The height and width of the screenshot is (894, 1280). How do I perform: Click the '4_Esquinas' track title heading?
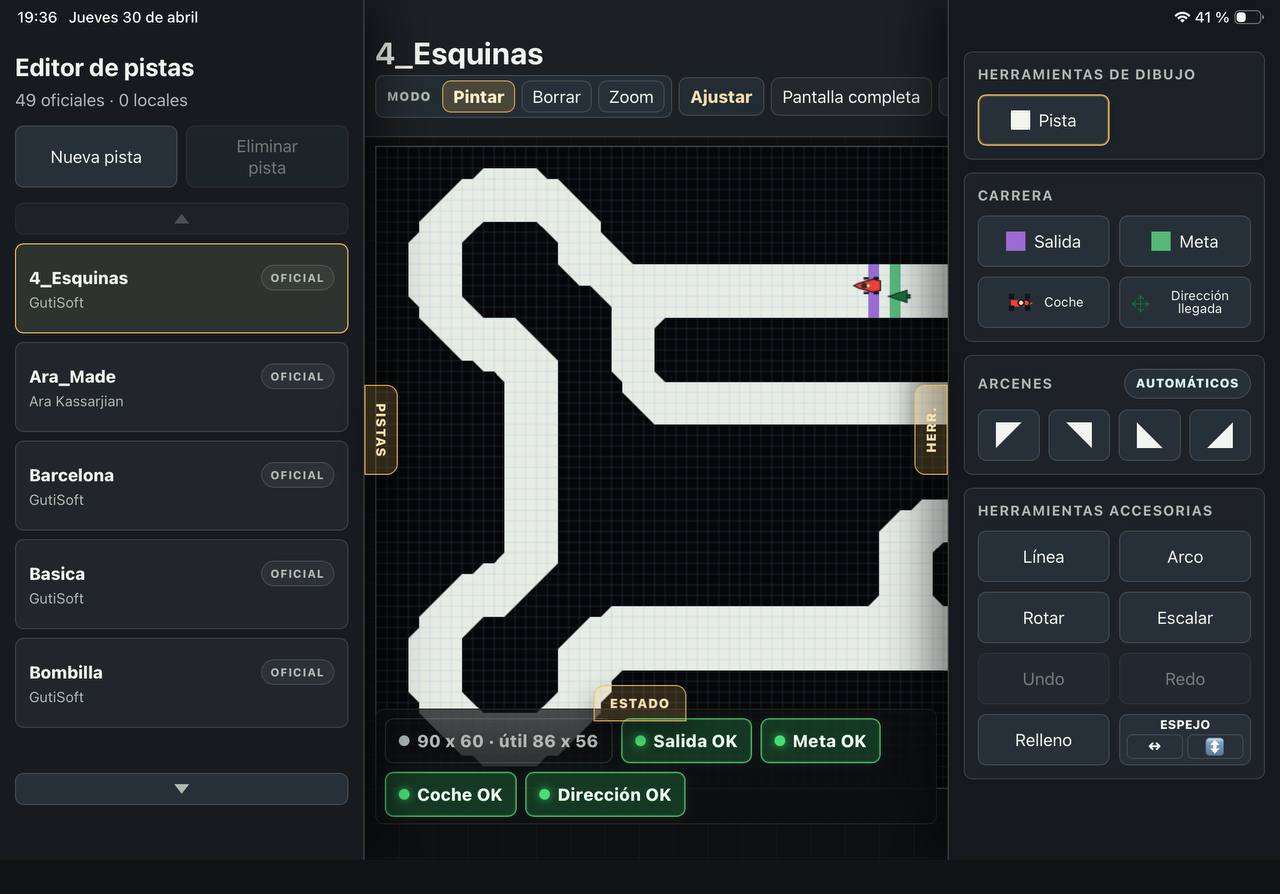(459, 54)
